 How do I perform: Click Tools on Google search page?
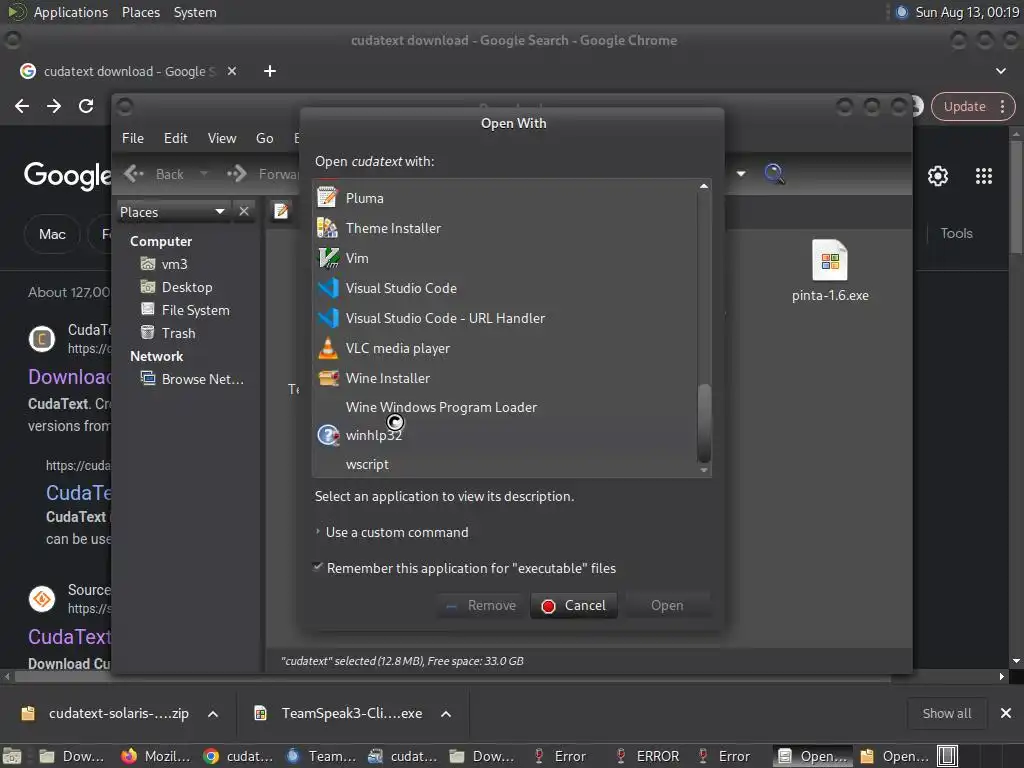tap(956, 233)
